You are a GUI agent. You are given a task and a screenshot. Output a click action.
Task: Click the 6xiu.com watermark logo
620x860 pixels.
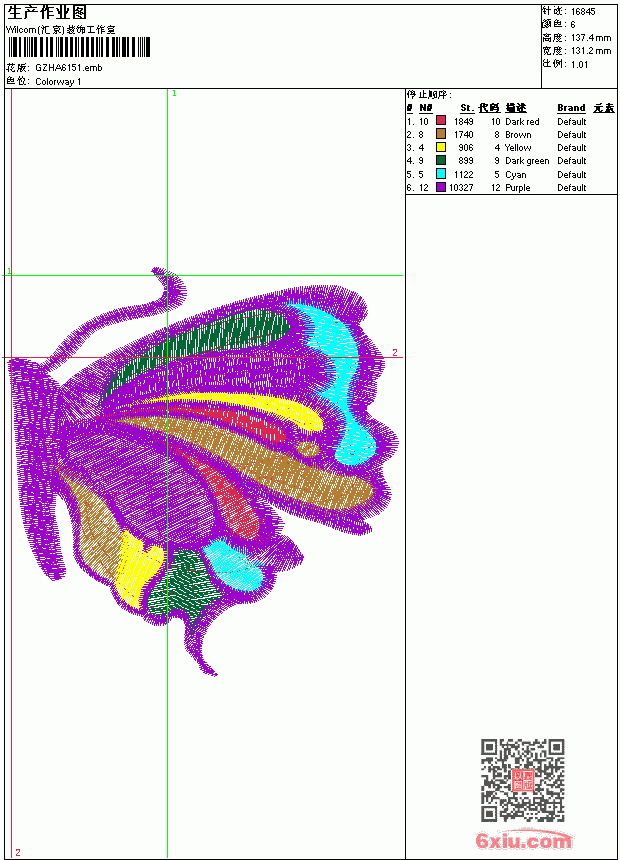tap(523, 840)
